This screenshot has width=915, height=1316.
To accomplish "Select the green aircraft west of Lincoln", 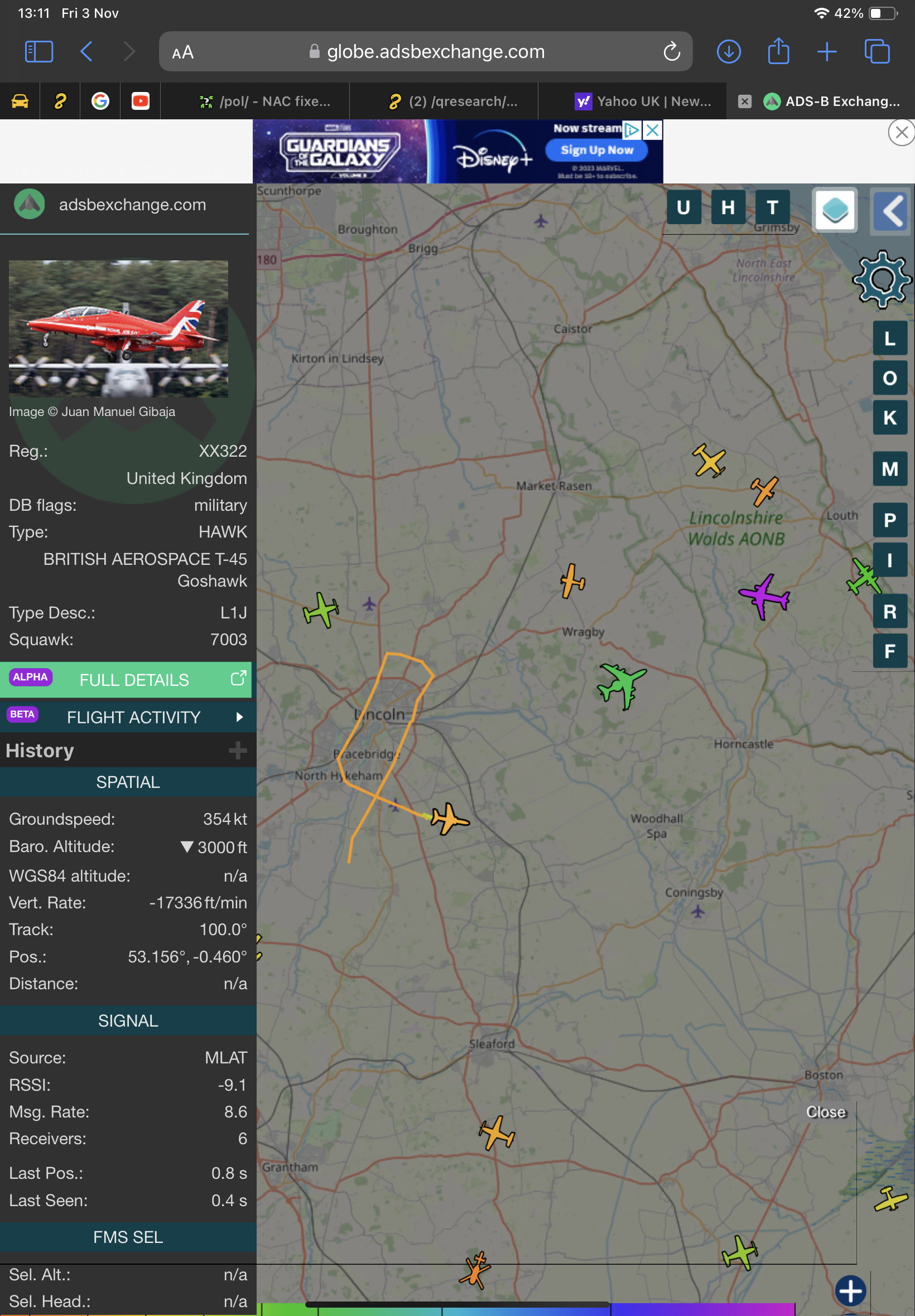I will 320,609.
